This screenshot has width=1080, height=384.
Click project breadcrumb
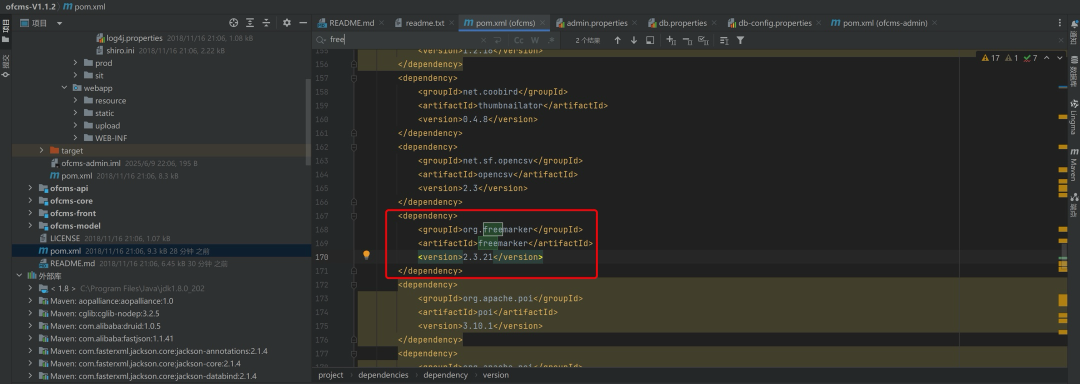[331, 375]
